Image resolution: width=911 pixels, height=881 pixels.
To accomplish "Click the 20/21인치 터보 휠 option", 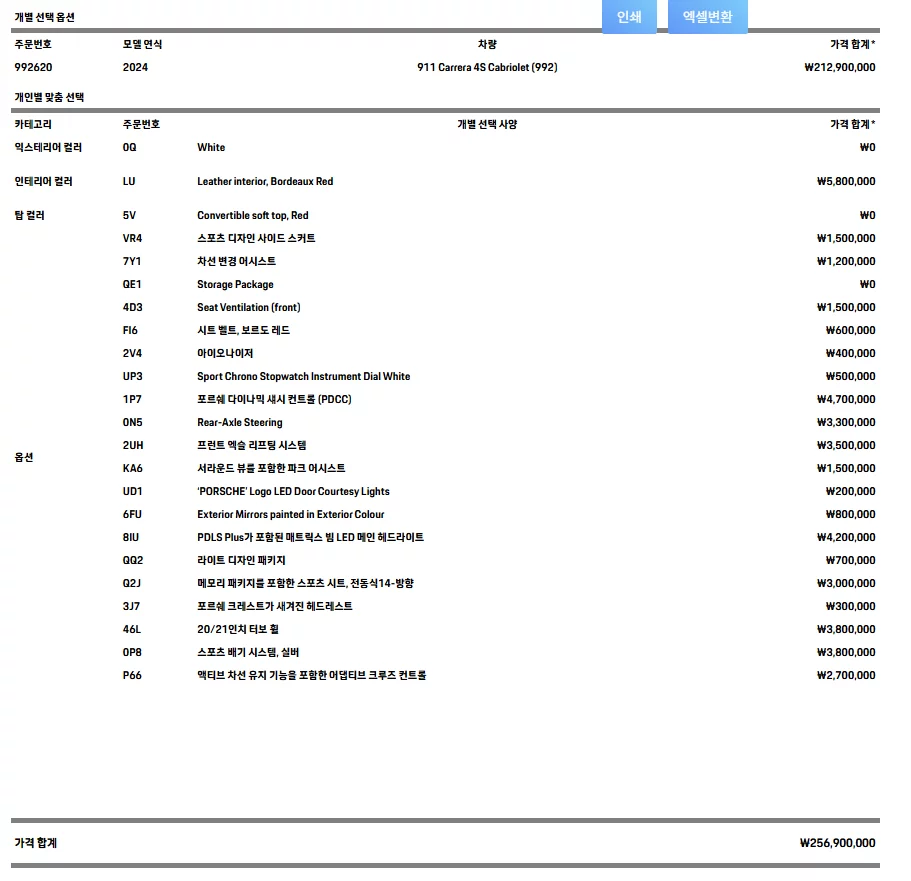I will 237,630.
